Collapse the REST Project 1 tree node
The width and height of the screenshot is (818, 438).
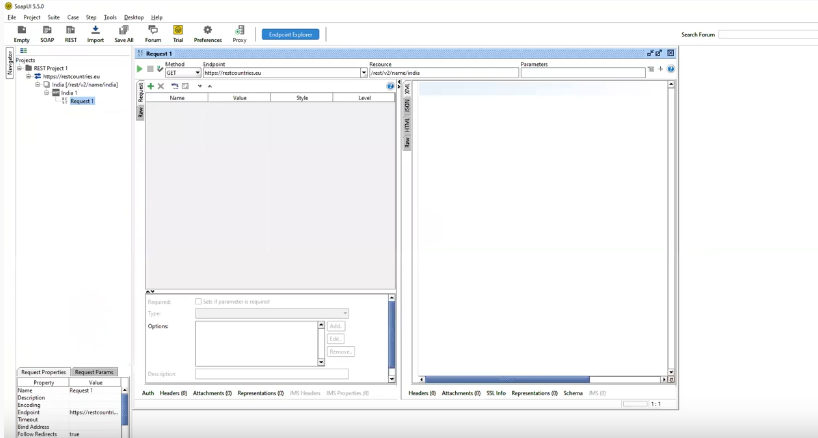22,68
